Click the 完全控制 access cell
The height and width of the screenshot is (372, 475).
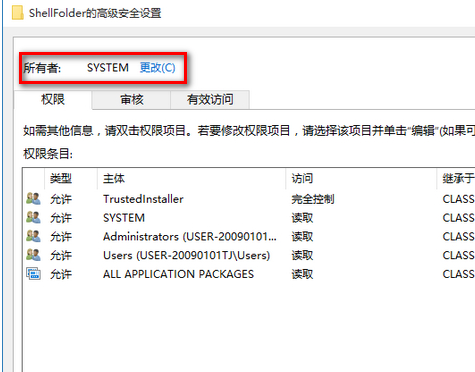pyautogui.click(x=313, y=199)
